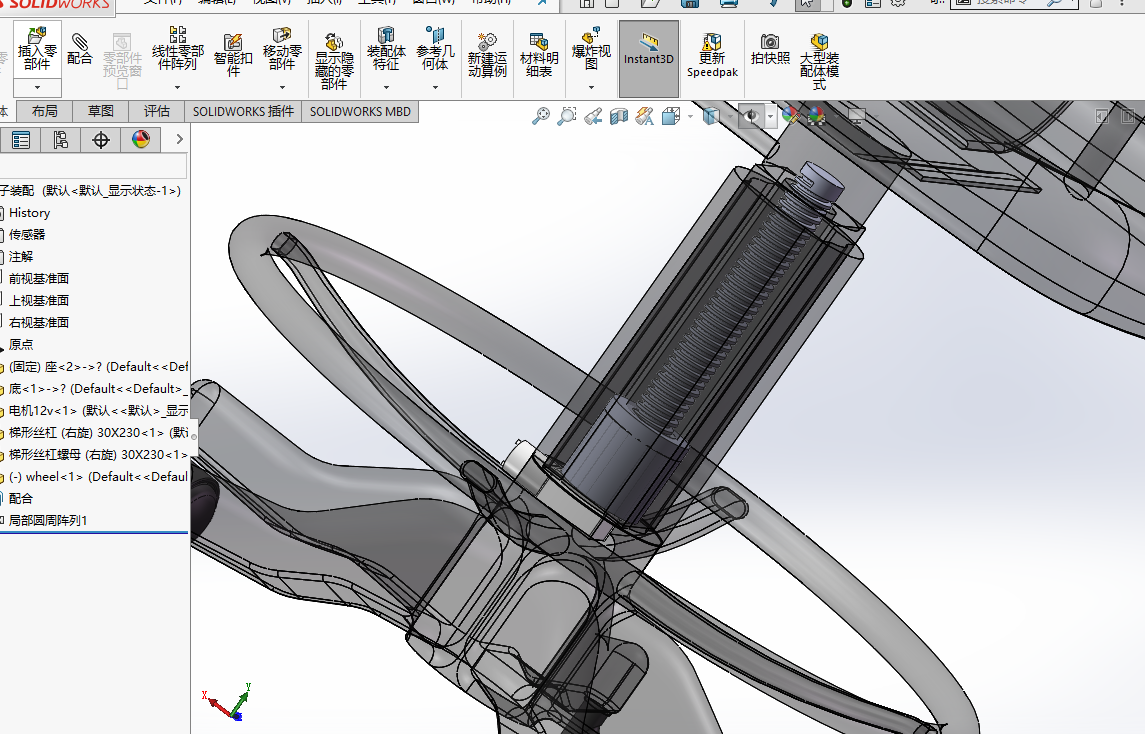Open the Exploded View (爆炸视图) dropdown arrow

591,88
